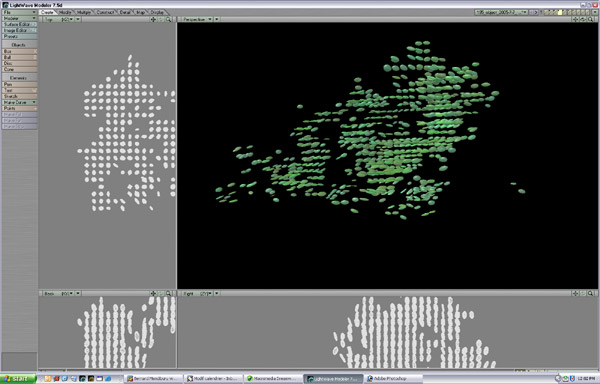Open the Surface Editor

click(x=19, y=24)
